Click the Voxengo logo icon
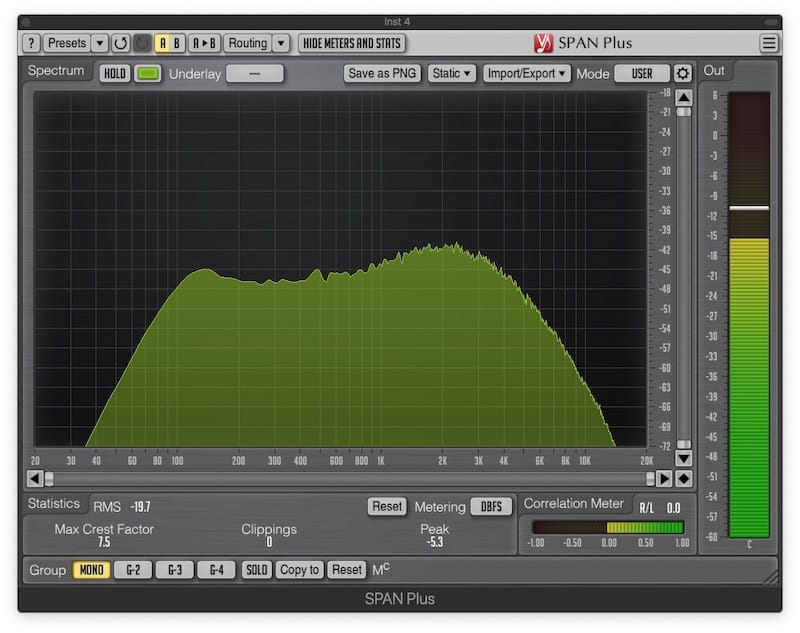800x633 pixels. click(543, 43)
